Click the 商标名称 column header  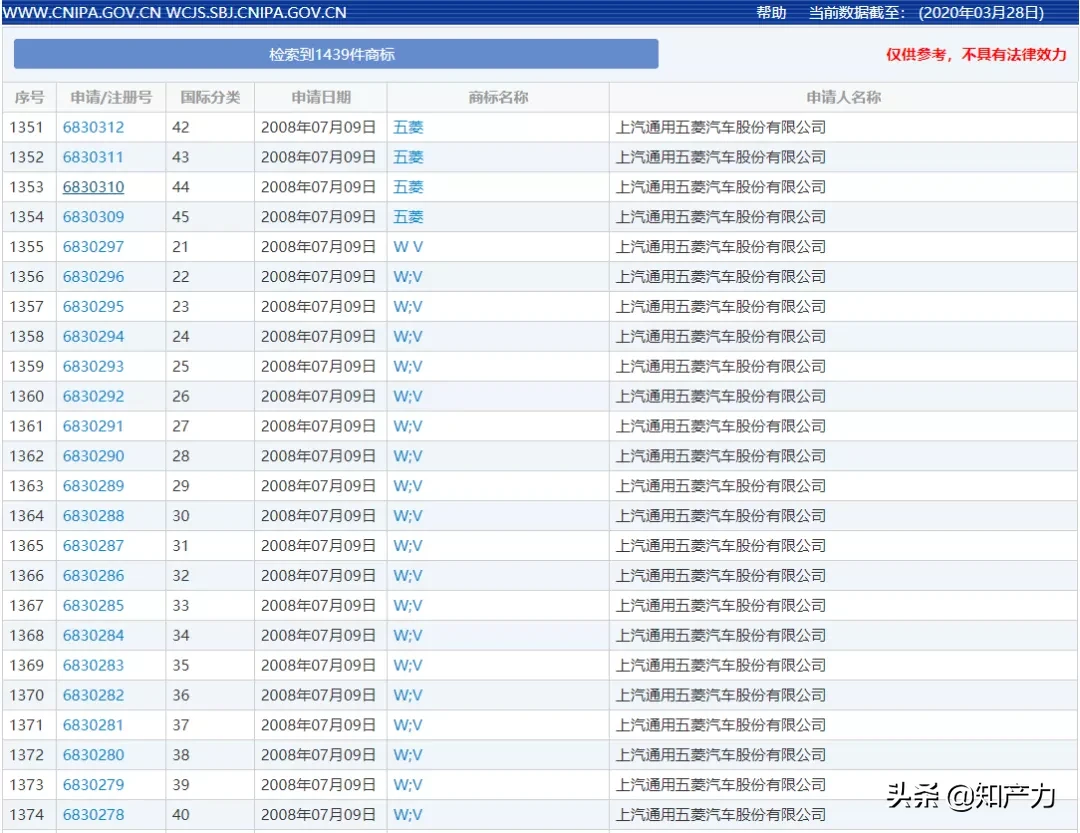(498, 97)
